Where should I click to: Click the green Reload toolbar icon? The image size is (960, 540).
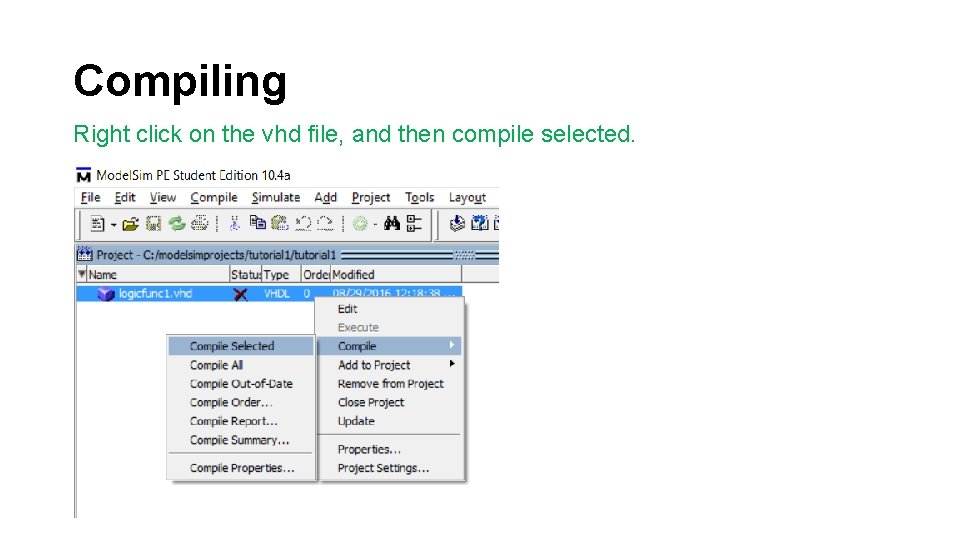point(177,223)
